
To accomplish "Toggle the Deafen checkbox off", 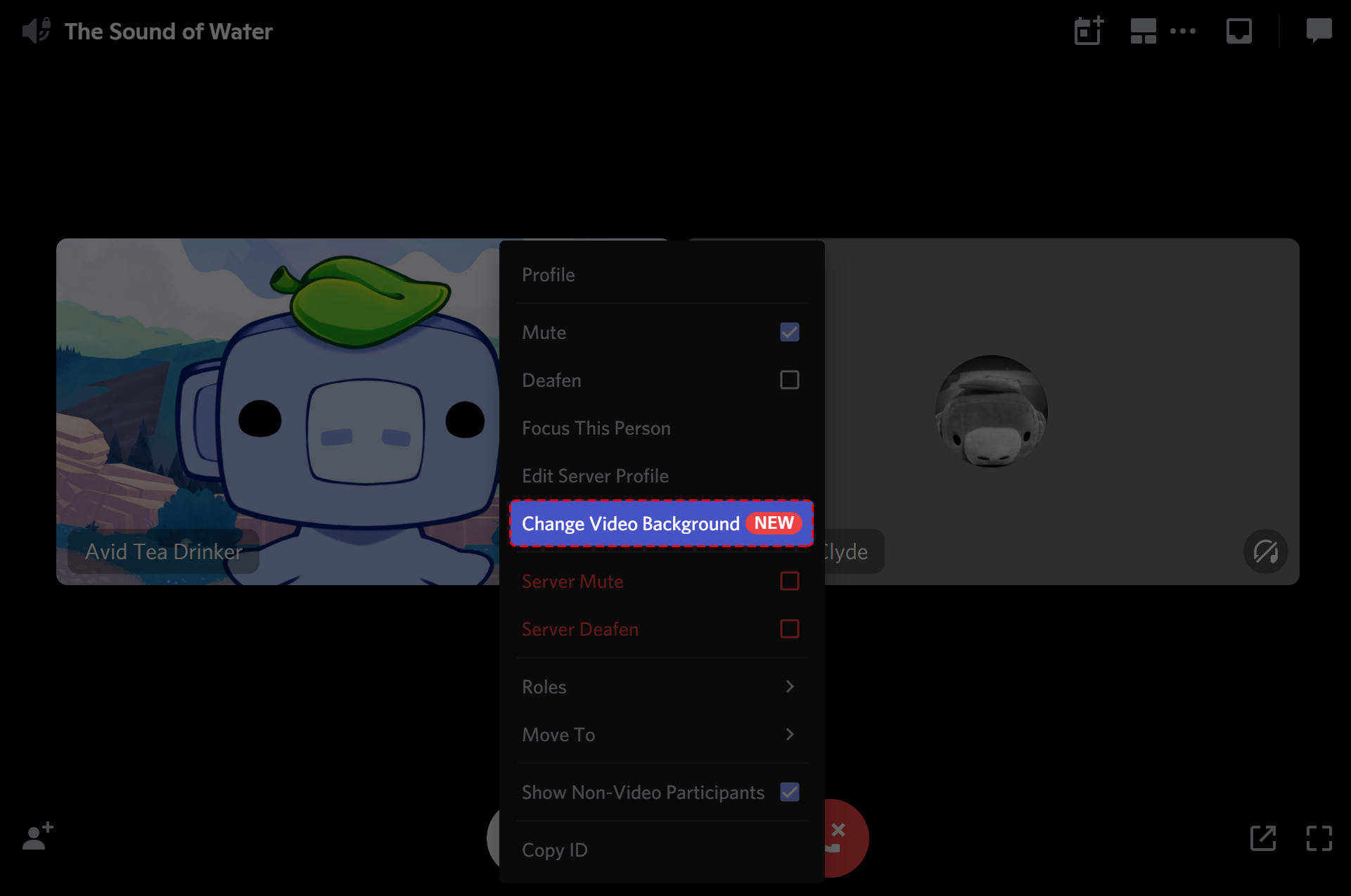I will [789, 380].
